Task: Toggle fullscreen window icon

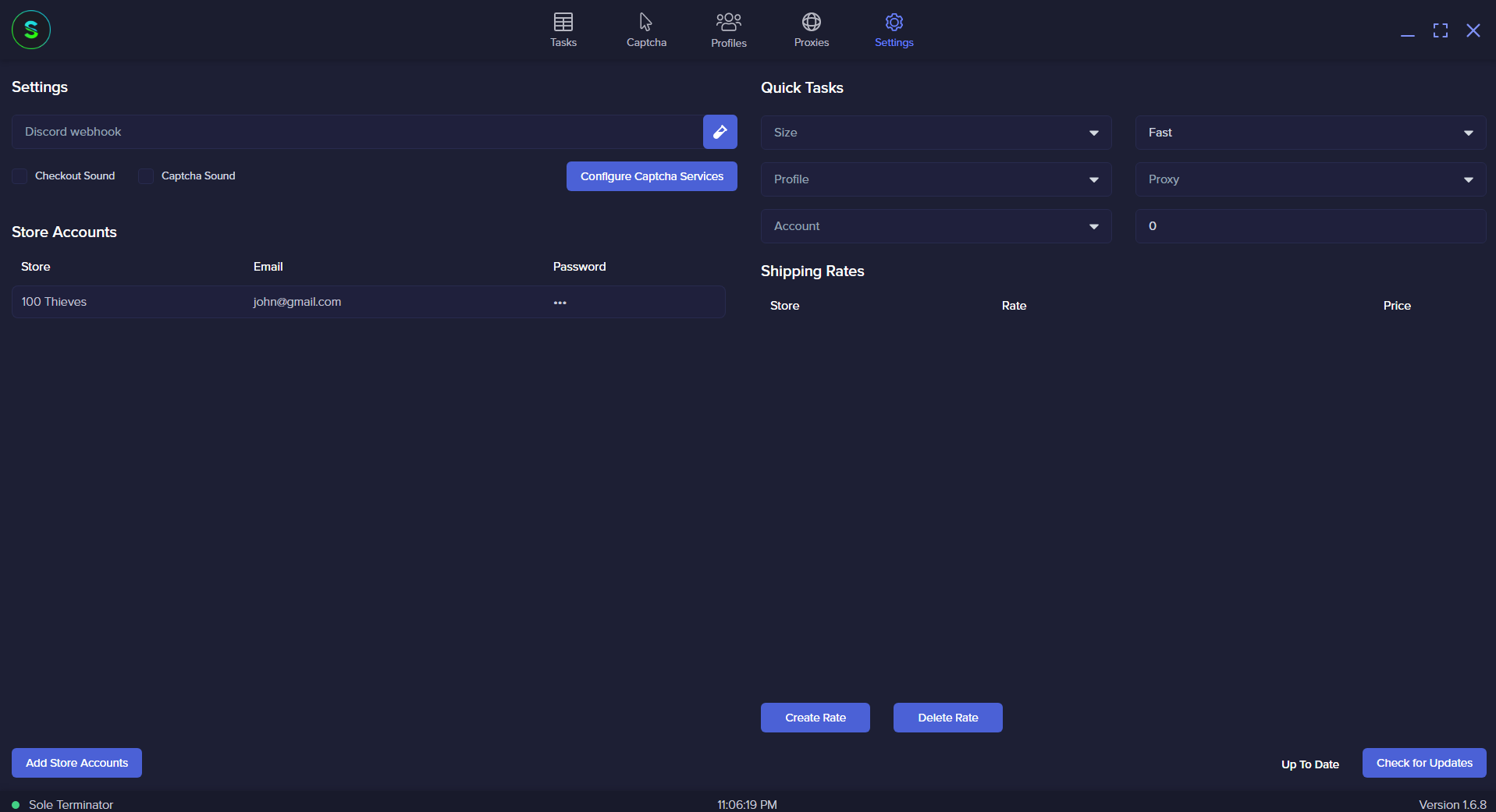Action: coord(1440,30)
